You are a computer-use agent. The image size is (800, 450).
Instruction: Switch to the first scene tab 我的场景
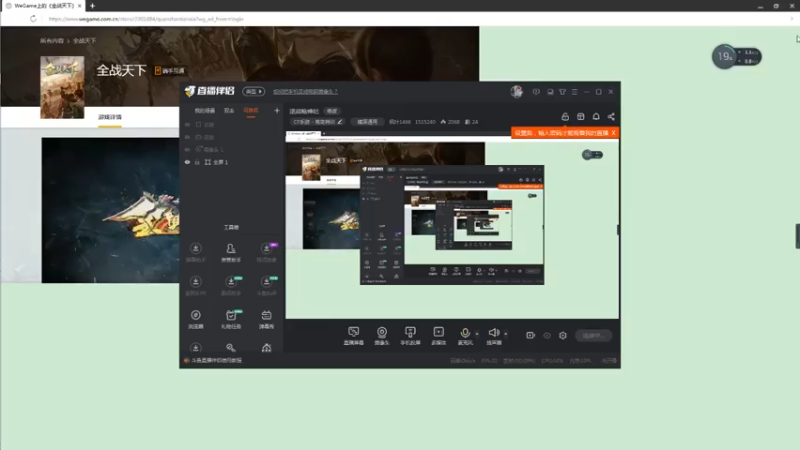click(x=205, y=111)
